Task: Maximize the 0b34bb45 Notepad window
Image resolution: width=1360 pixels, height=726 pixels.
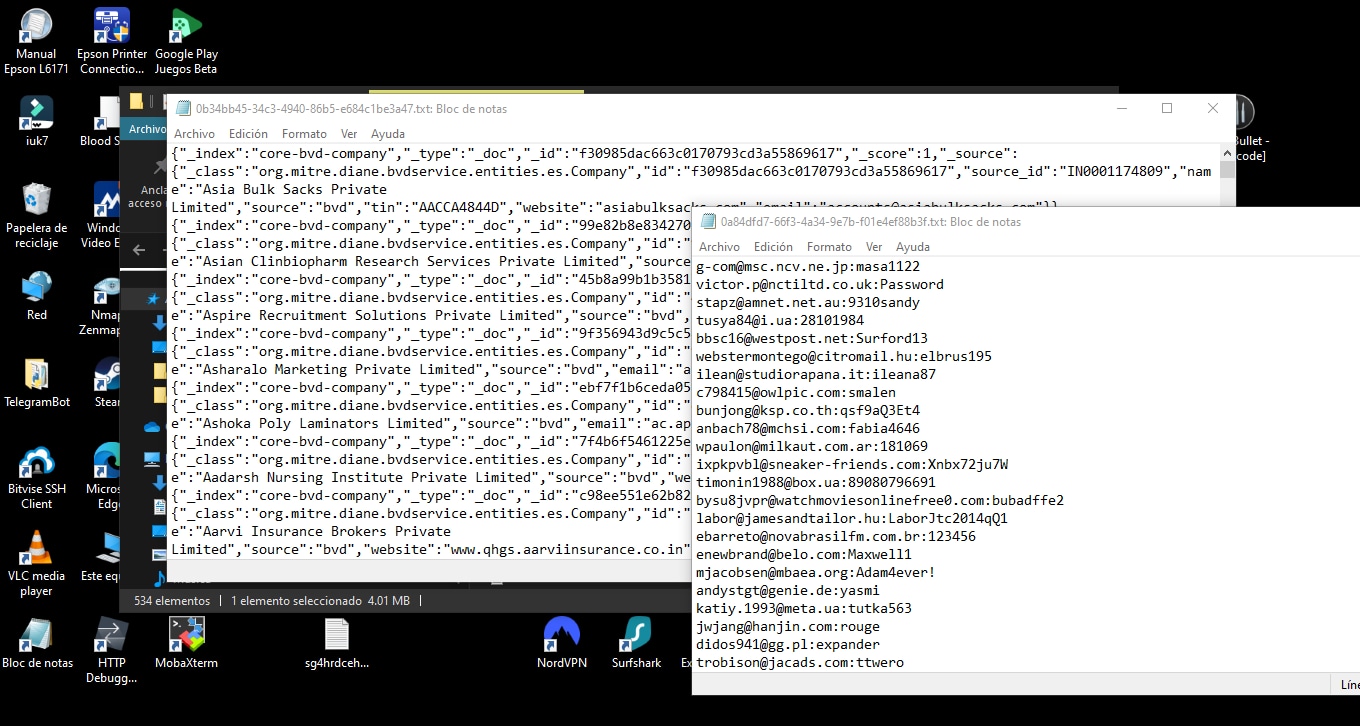Action: (x=1167, y=108)
